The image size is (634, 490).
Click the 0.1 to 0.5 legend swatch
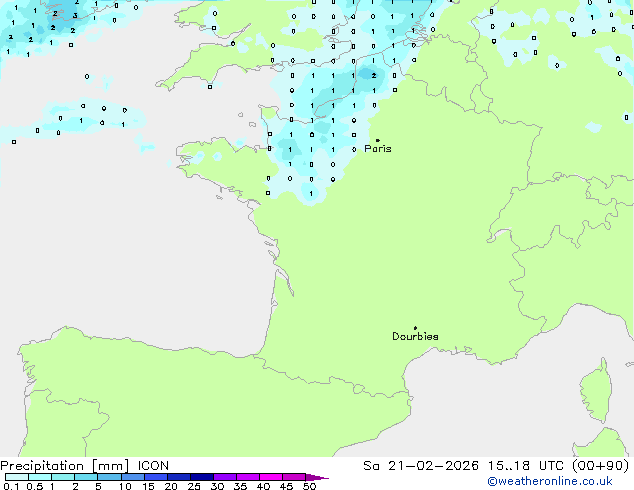pos(17,477)
